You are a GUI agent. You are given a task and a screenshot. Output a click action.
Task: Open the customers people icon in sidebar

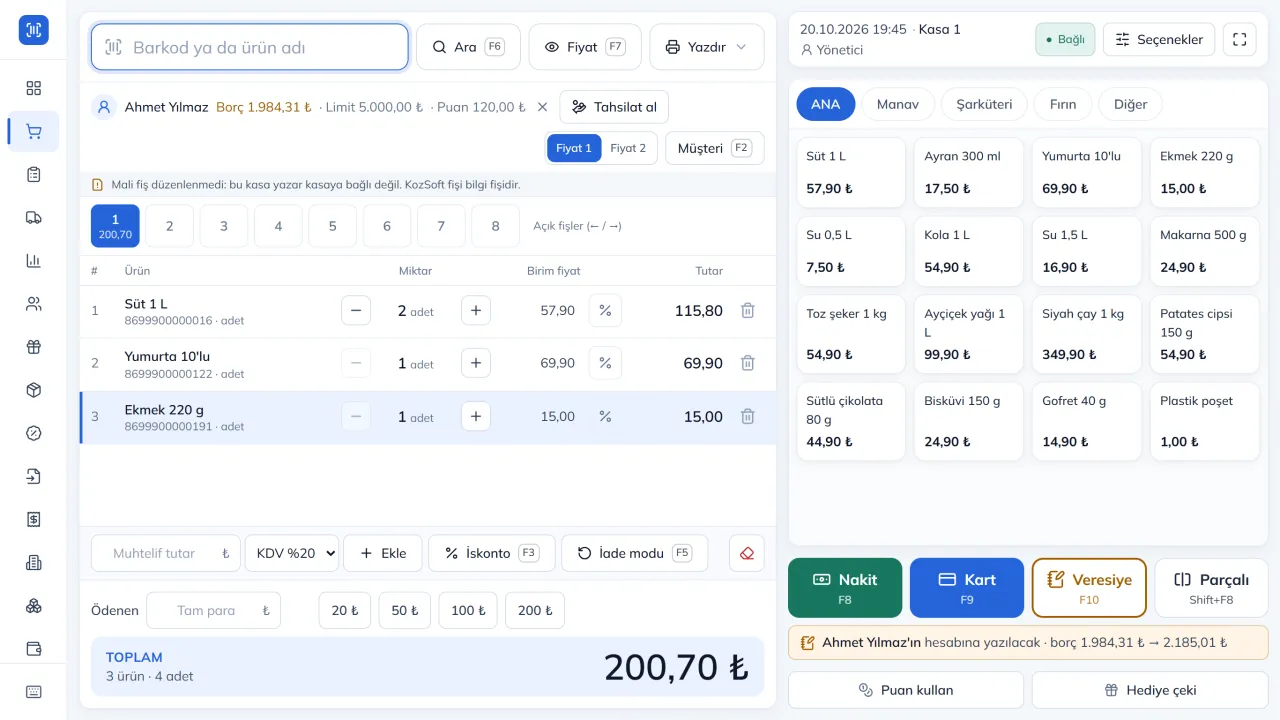34,304
